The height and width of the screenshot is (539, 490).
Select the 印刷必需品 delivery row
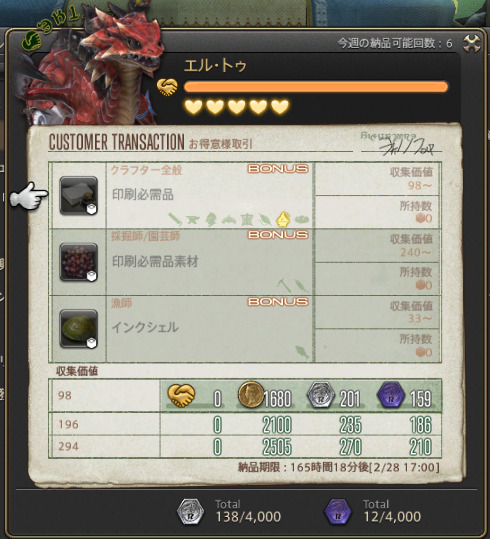pos(245,195)
